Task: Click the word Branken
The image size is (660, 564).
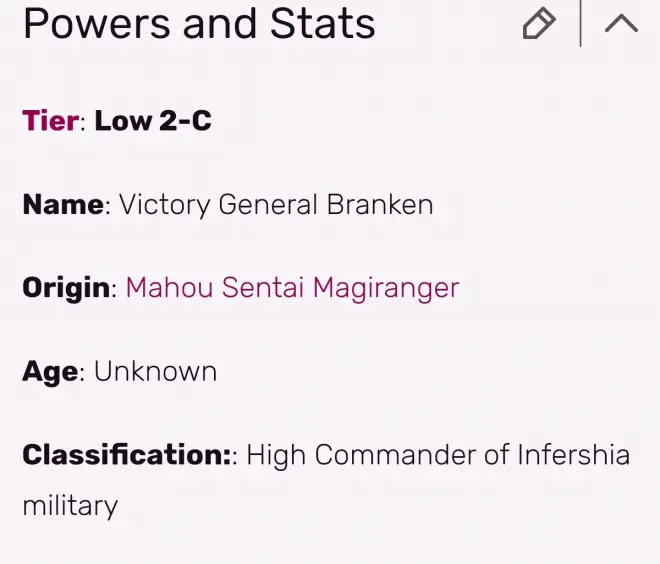Action: (380, 205)
